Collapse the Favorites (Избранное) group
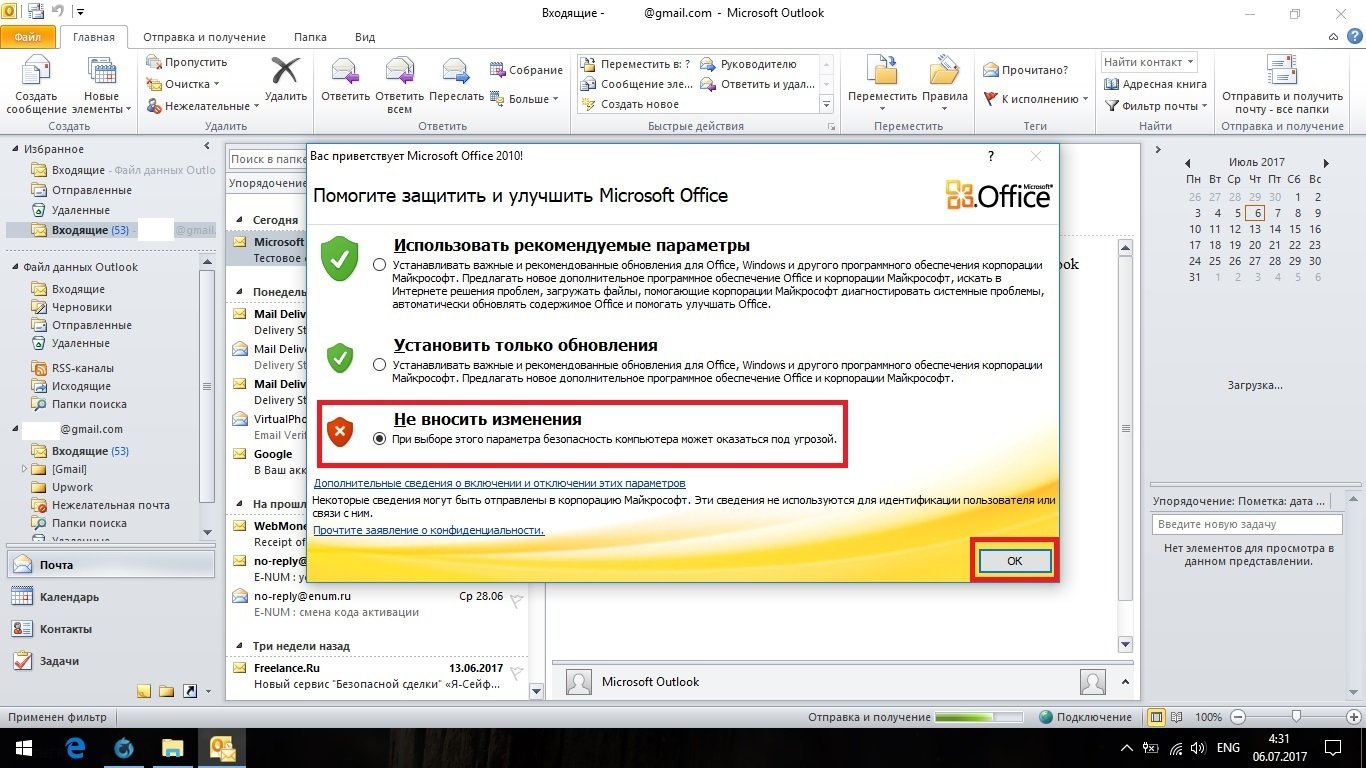1366x768 pixels. pos(16,149)
